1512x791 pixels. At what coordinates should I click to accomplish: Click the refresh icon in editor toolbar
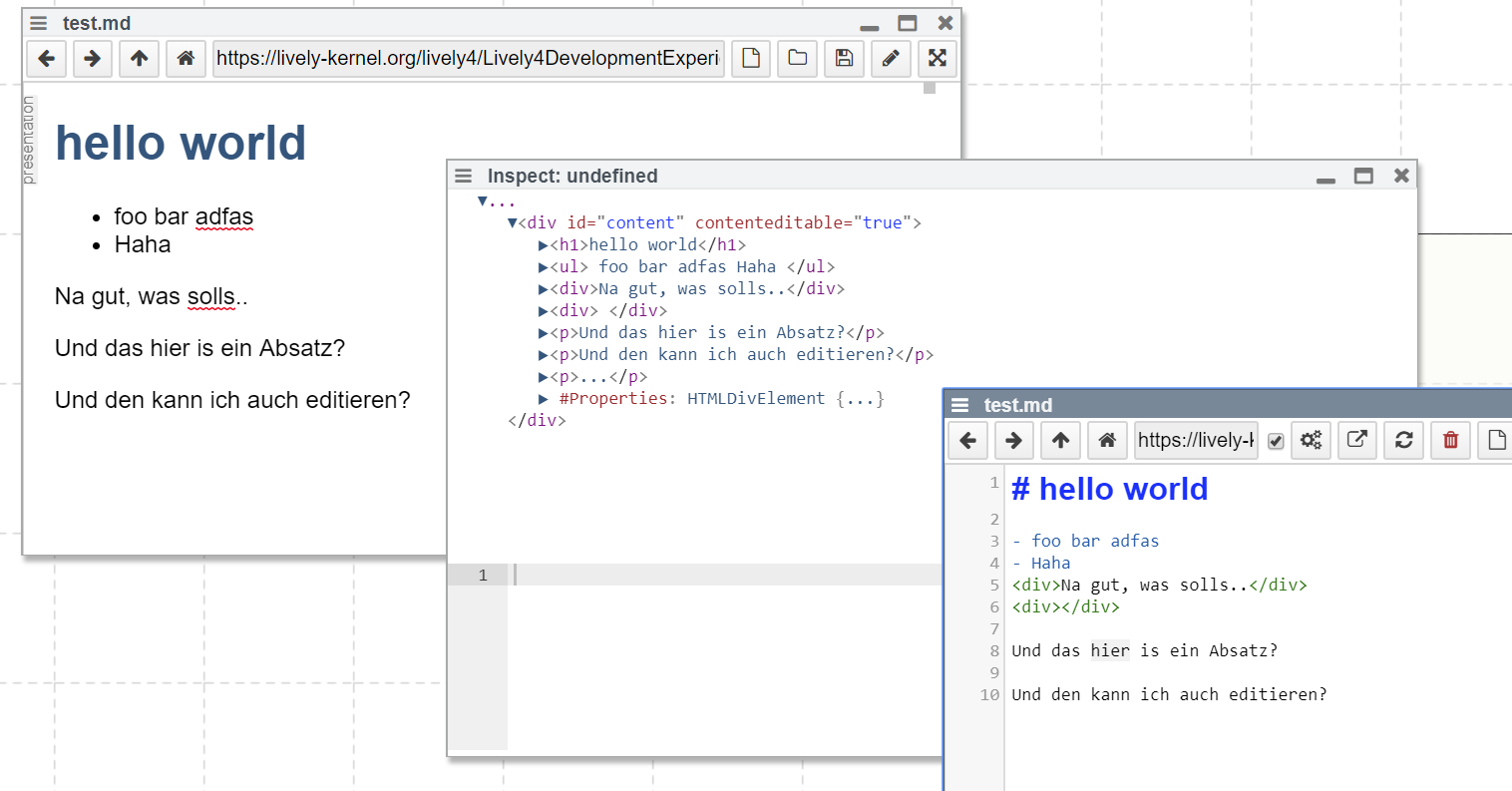(1403, 440)
